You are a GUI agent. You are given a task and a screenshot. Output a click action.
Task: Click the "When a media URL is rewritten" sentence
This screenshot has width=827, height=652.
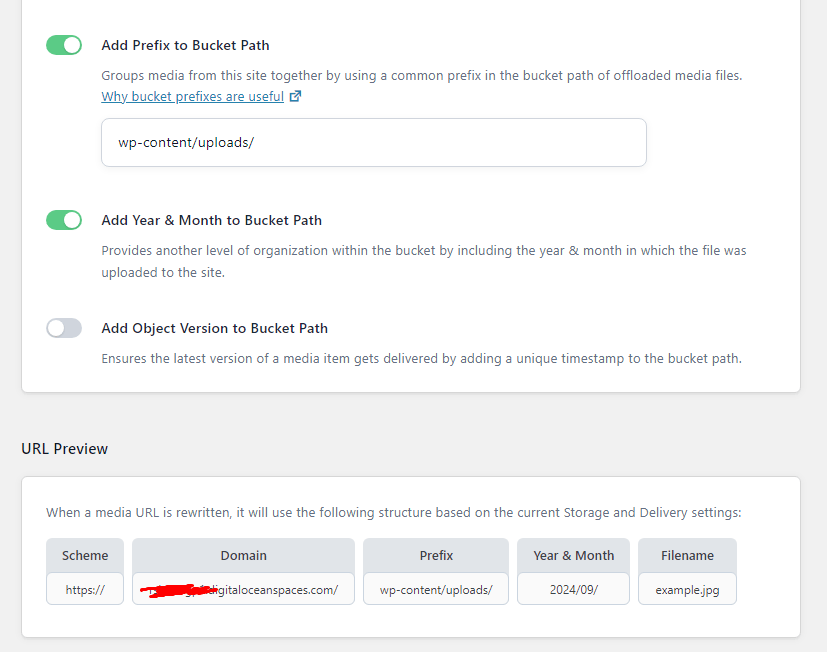click(x=393, y=513)
